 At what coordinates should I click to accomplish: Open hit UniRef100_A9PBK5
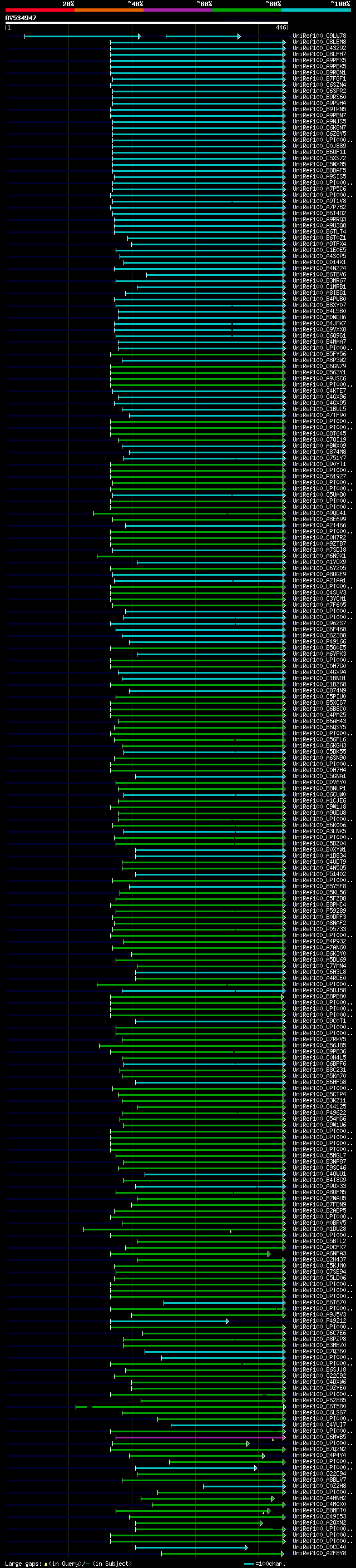point(319,67)
